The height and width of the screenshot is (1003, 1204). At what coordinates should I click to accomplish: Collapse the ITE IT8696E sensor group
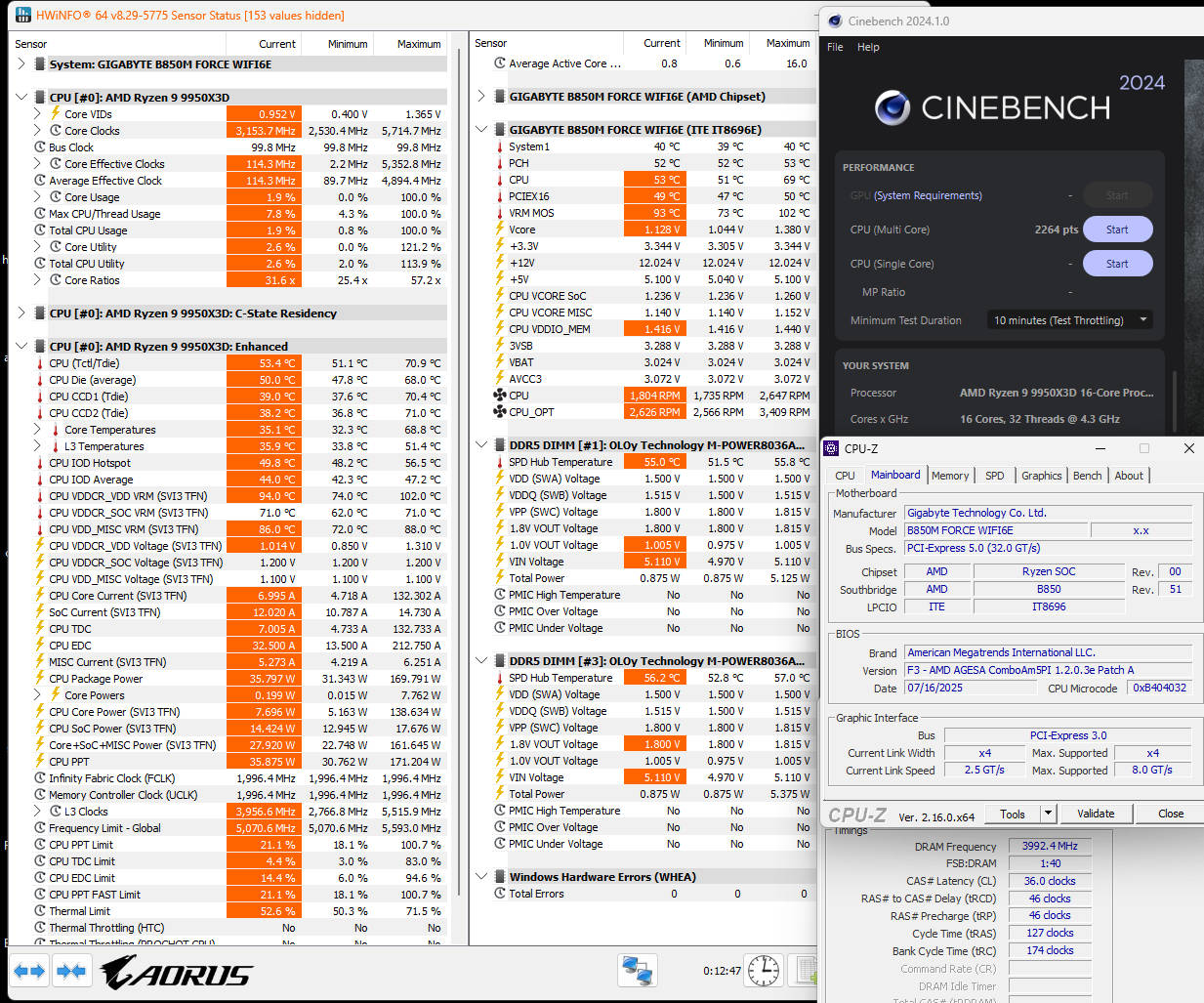(481, 130)
